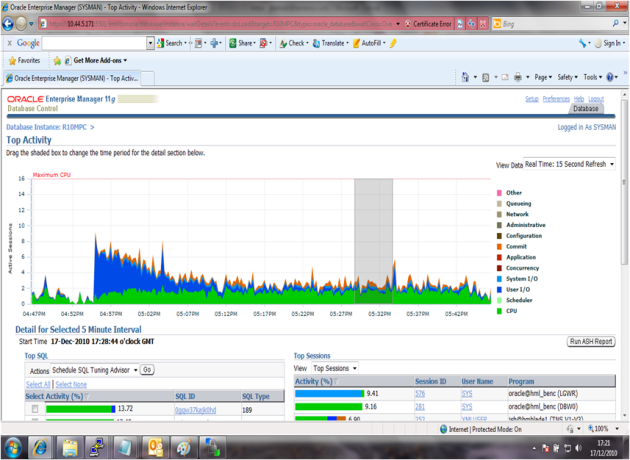630x460 pixels.
Task: Click the AutoFill toolbar button
Action: [372, 43]
